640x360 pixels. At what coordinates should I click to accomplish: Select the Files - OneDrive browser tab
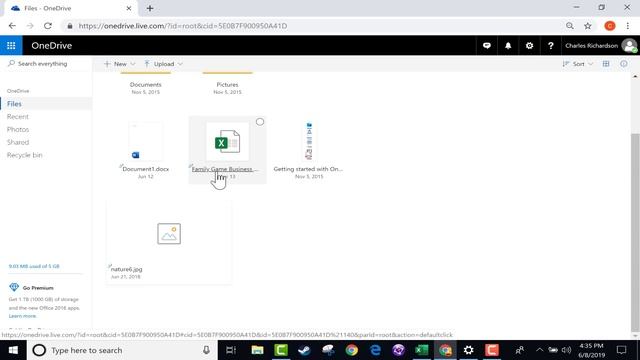tap(71, 8)
